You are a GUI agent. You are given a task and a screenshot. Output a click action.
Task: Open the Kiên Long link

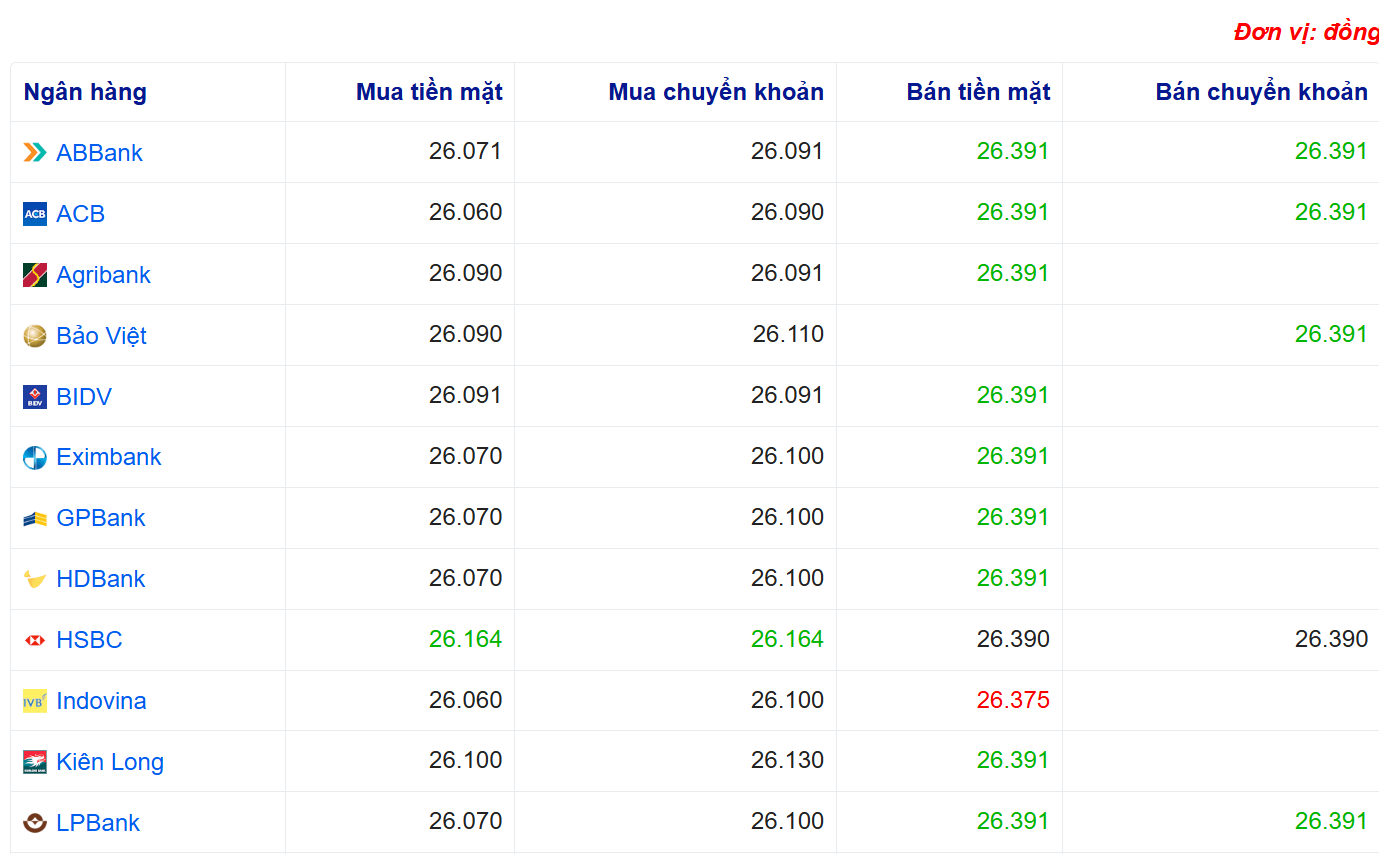[x=110, y=762]
